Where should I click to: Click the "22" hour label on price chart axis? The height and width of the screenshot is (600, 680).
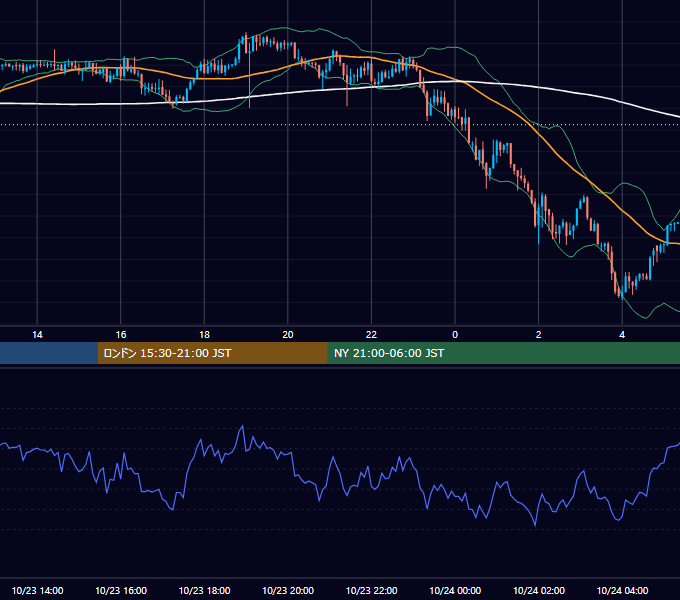point(371,335)
